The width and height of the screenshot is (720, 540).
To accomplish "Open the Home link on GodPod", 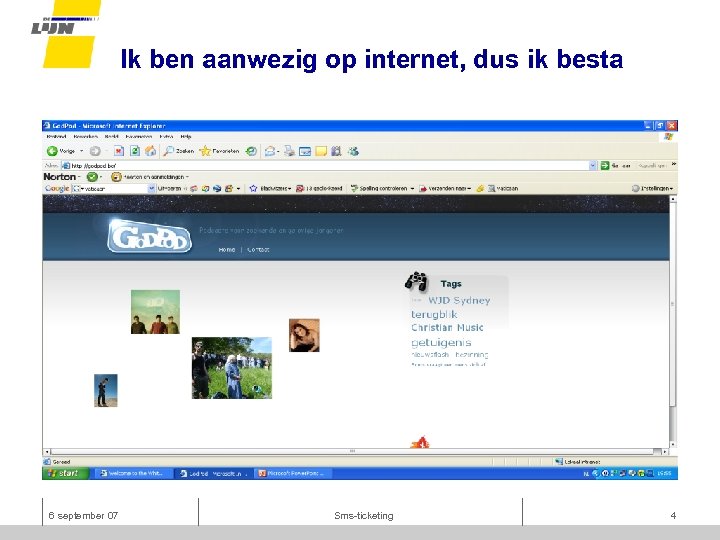I will 227,249.
